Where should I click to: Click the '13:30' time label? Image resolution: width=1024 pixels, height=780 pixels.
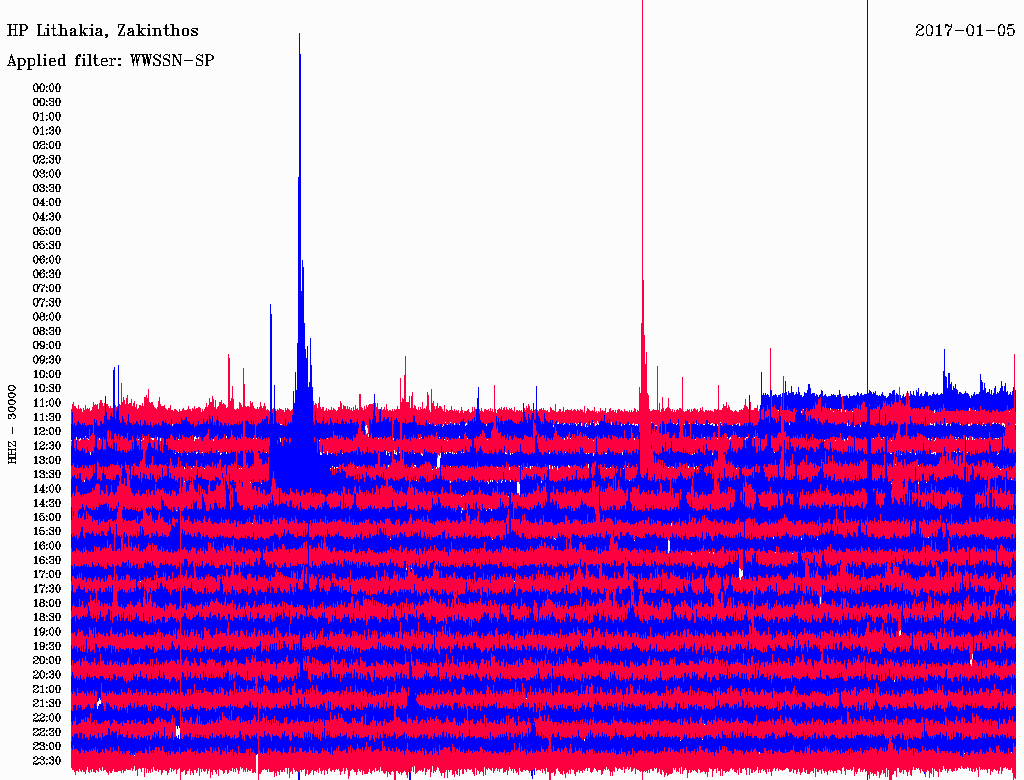pyautogui.click(x=47, y=475)
